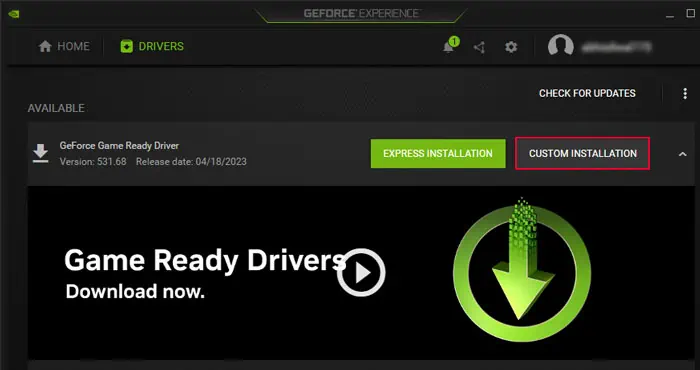Viewport: 700px width, 370px height.
Task: Click the share icon
Action: [x=479, y=47]
